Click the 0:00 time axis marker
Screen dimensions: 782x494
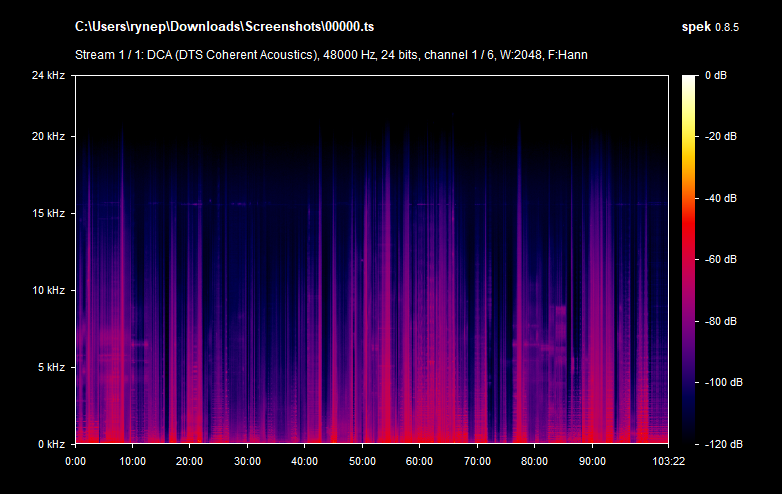coord(75,461)
